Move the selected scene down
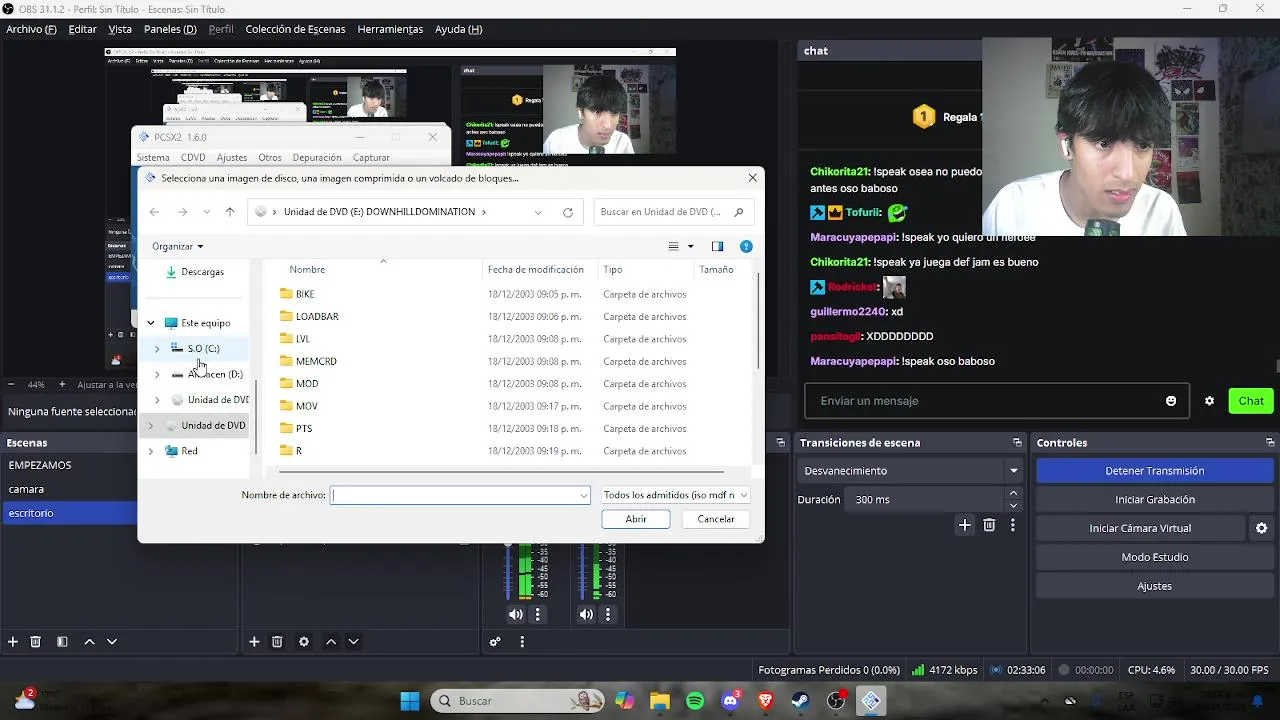Viewport: 1280px width, 720px height. [x=112, y=642]
